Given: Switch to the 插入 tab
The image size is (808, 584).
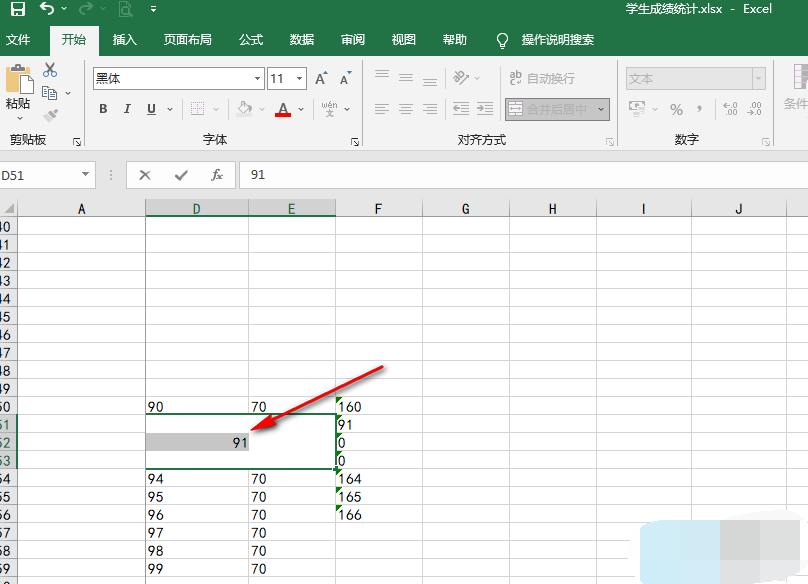Looking at the screenshot, I should tap(125, 40).
